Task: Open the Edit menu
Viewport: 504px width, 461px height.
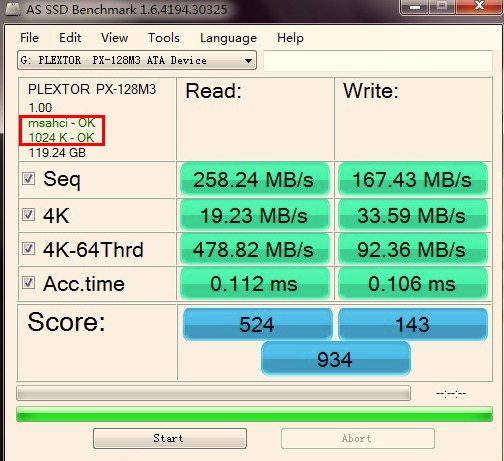Action: coord(70,38)
